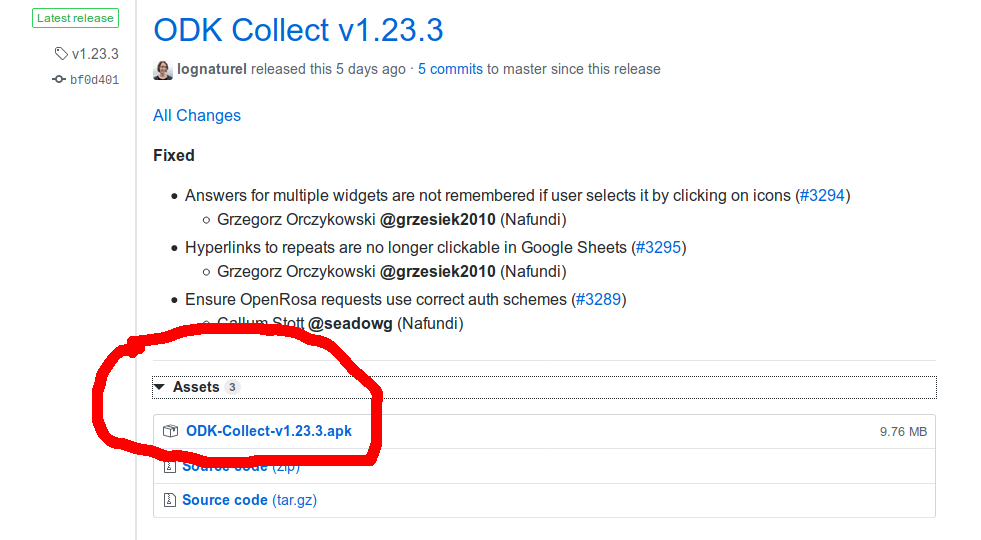Screen dimensions: 981x540
Task: Open lognaturel's avatar image
Action: [163, 69]
